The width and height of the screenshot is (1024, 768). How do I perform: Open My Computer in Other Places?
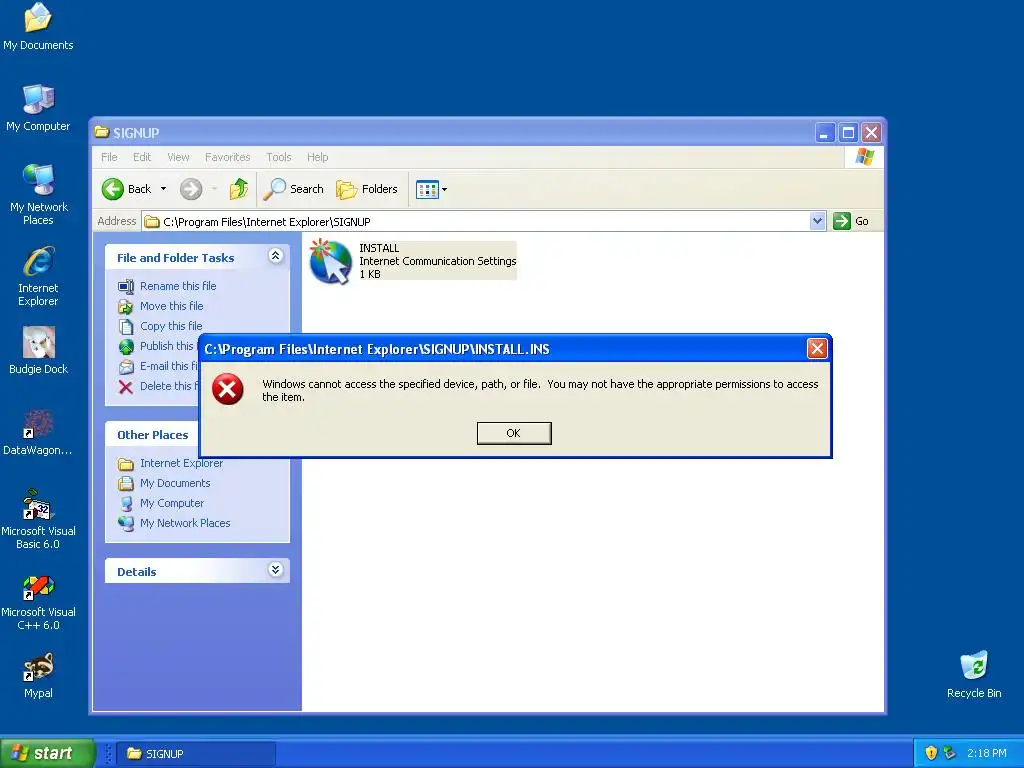pyautogui.click(x=172, y=504)
